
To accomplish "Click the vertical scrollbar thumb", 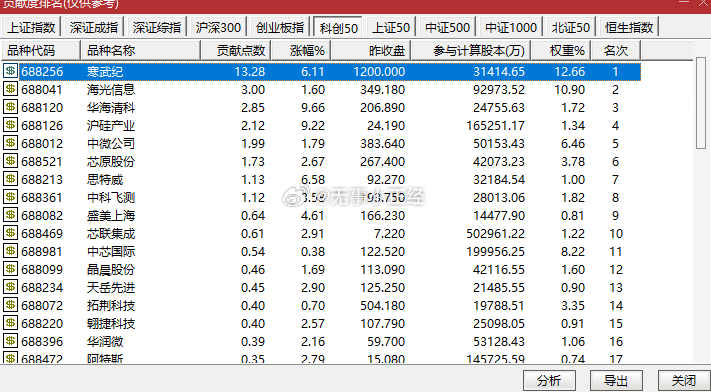I will (701, 103).
